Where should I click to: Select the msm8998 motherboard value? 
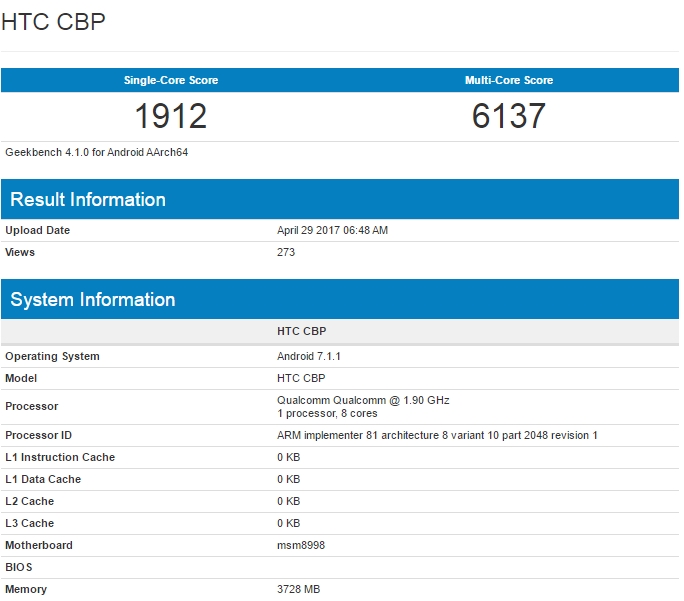[300, 545]
